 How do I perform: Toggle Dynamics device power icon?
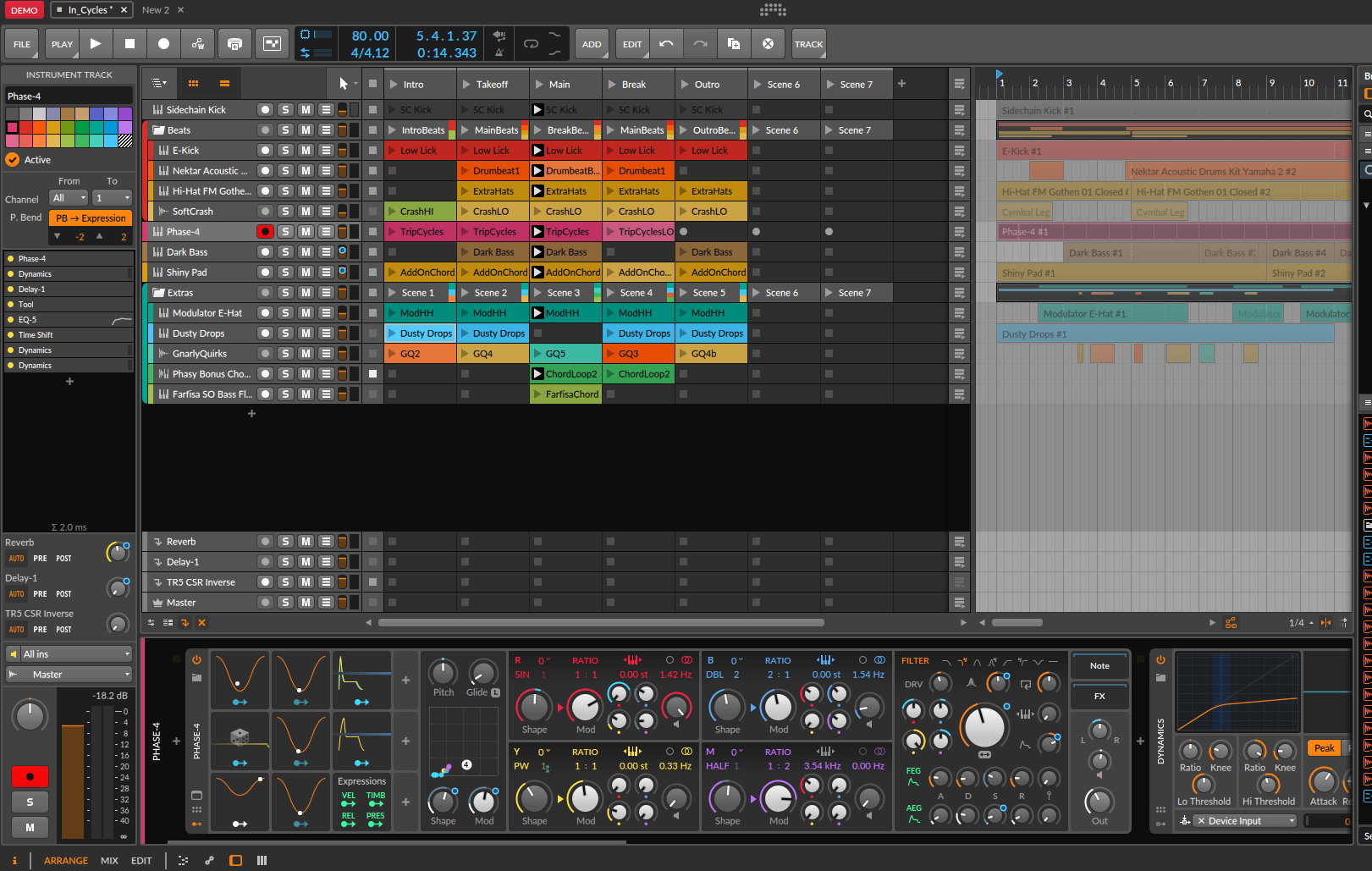(x=1160, y=660)
